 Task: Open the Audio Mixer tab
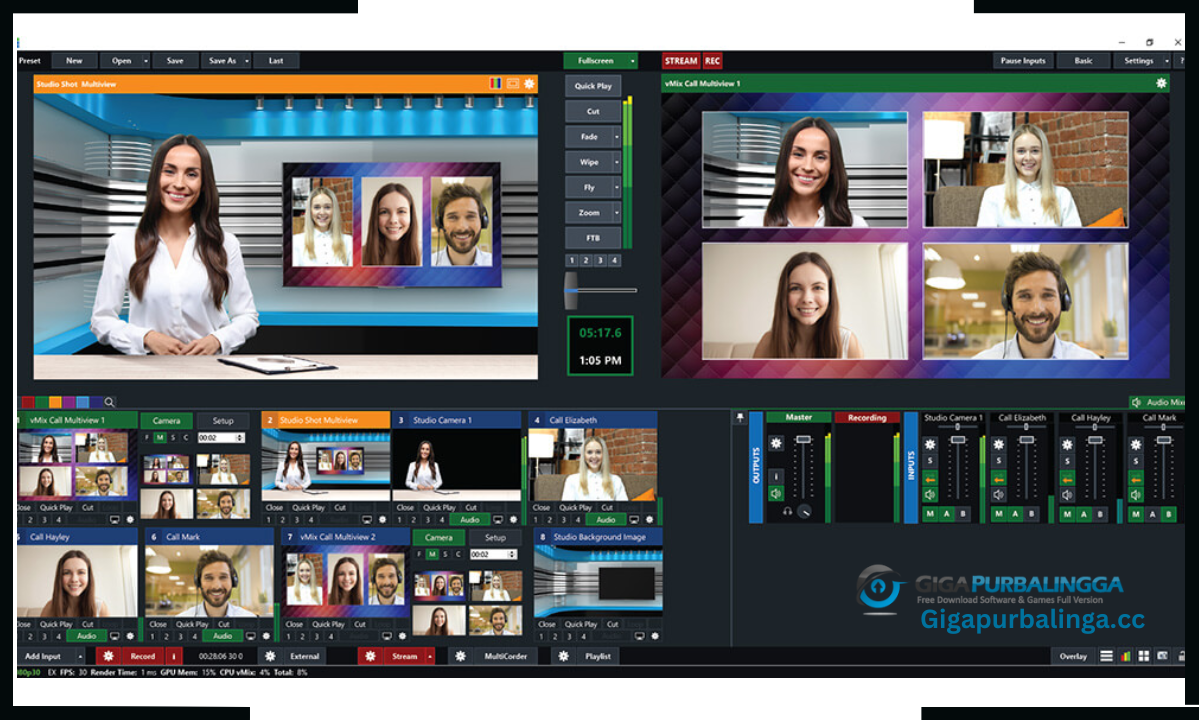pyautogui.click(x=1157, y=402)
